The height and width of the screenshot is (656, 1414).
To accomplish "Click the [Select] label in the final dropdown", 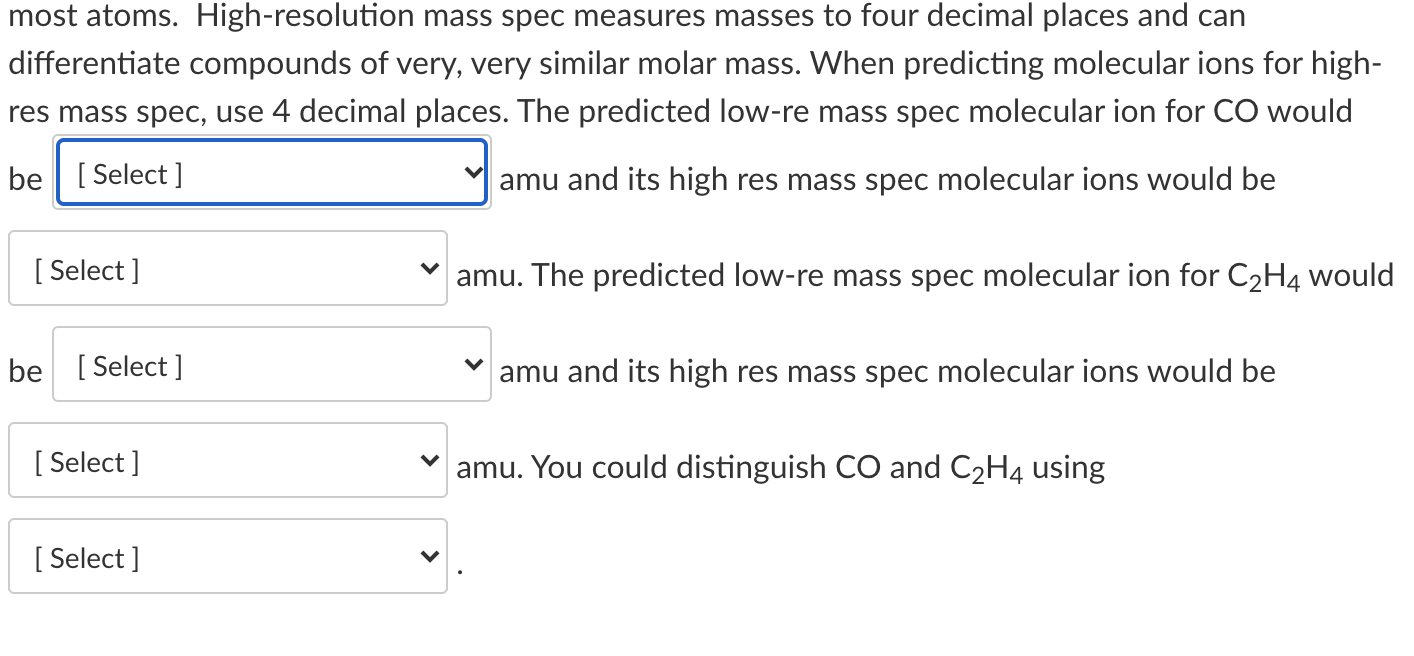I will pos(85,557).
